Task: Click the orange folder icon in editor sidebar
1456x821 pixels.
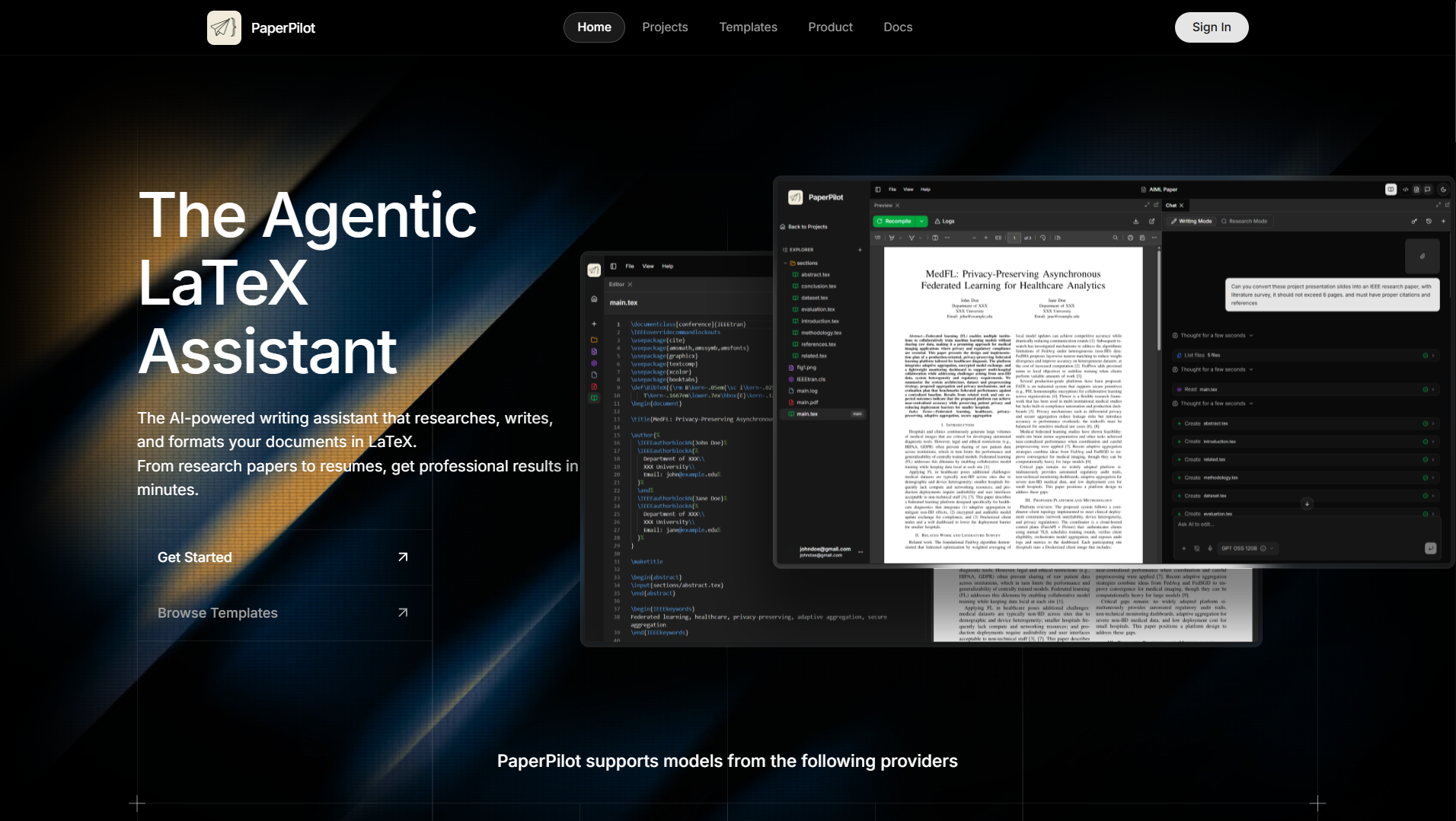Action: (594, 340)
